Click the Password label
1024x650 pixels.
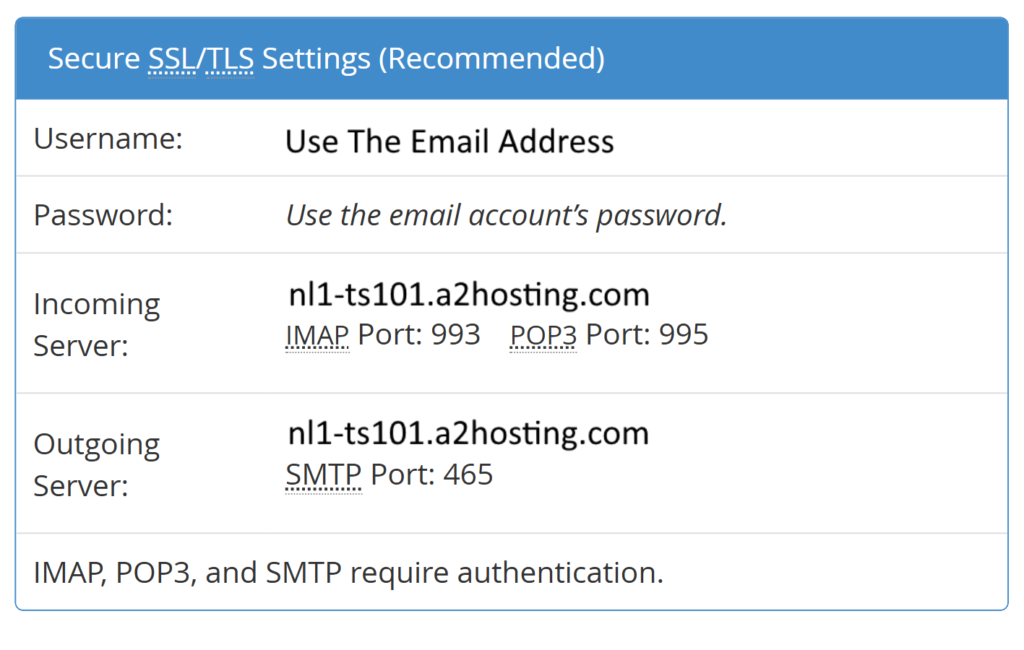(103, 215)
